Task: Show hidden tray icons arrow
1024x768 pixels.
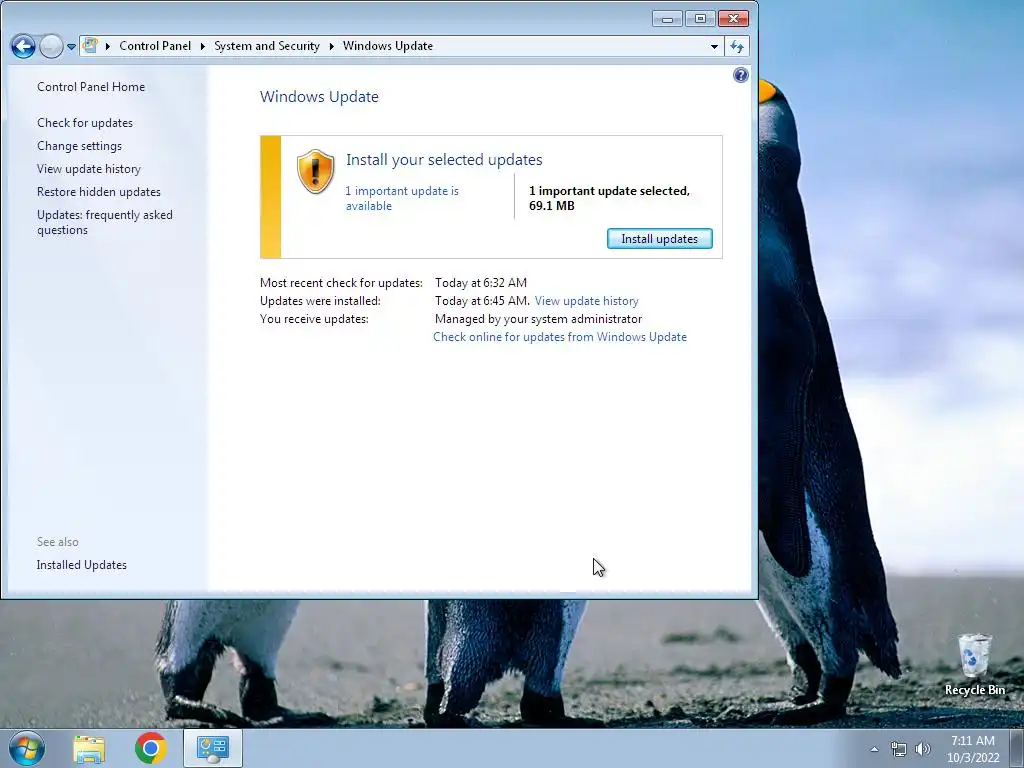Action: 874,749
